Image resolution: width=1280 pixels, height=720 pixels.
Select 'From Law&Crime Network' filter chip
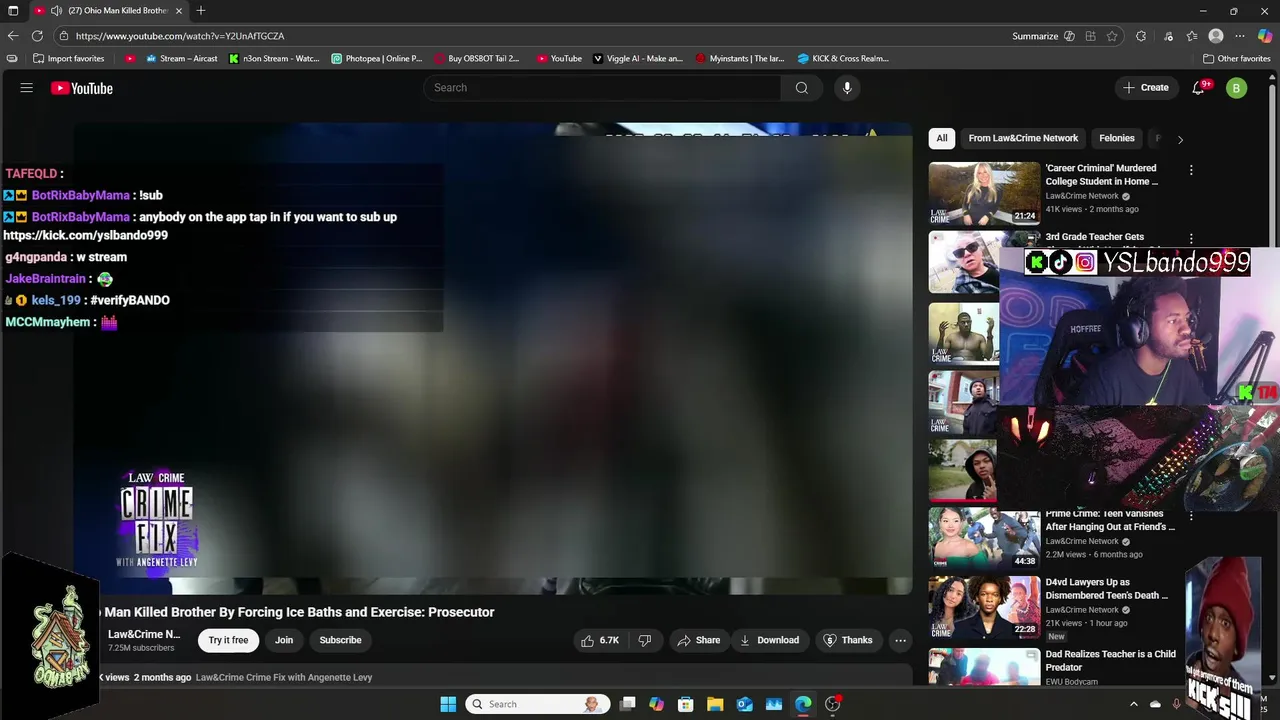pyautogui.click(x=1023, y=138)
